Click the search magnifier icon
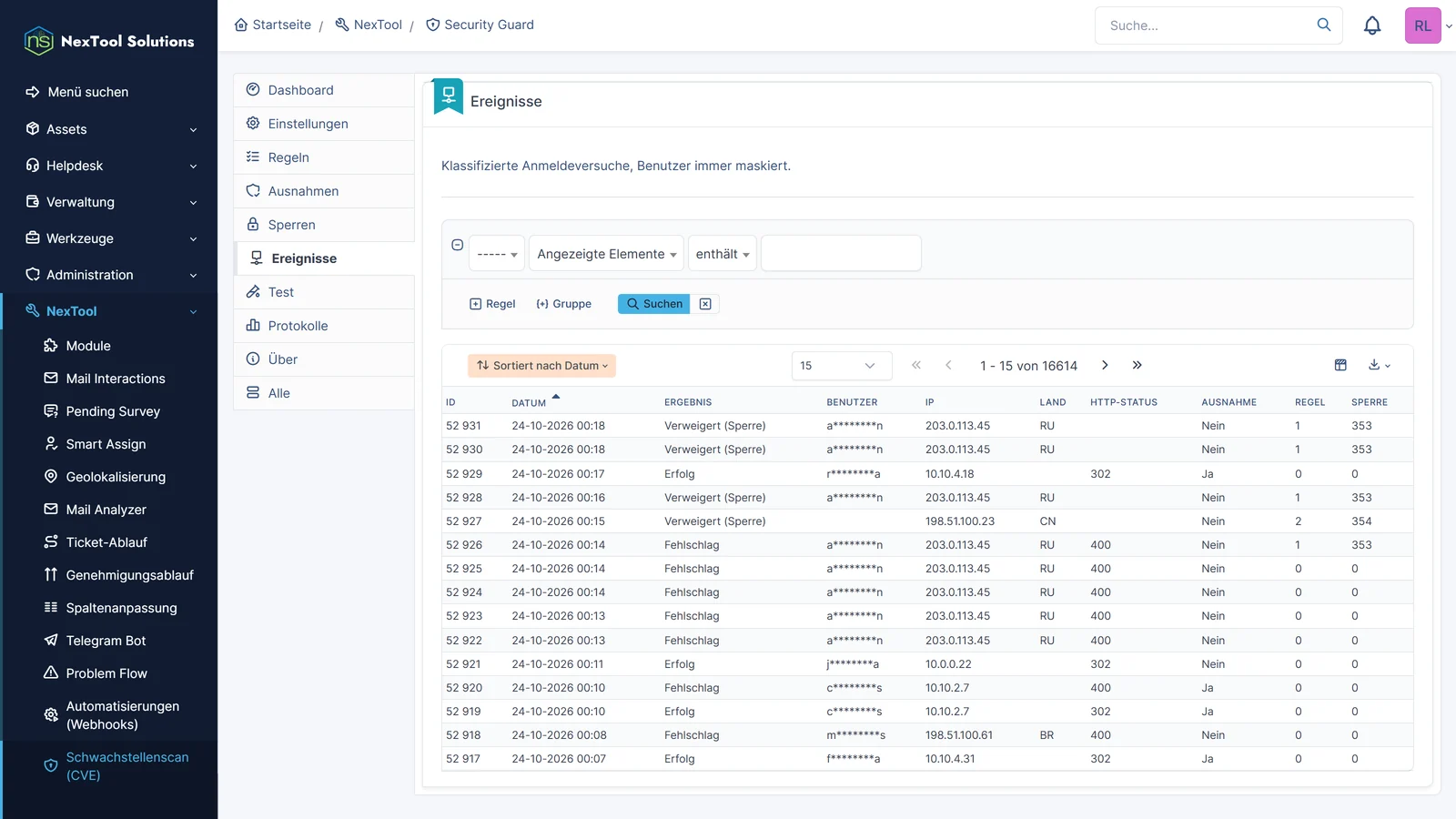This screenshot has width=1456, height=819. coord(1324,25)
